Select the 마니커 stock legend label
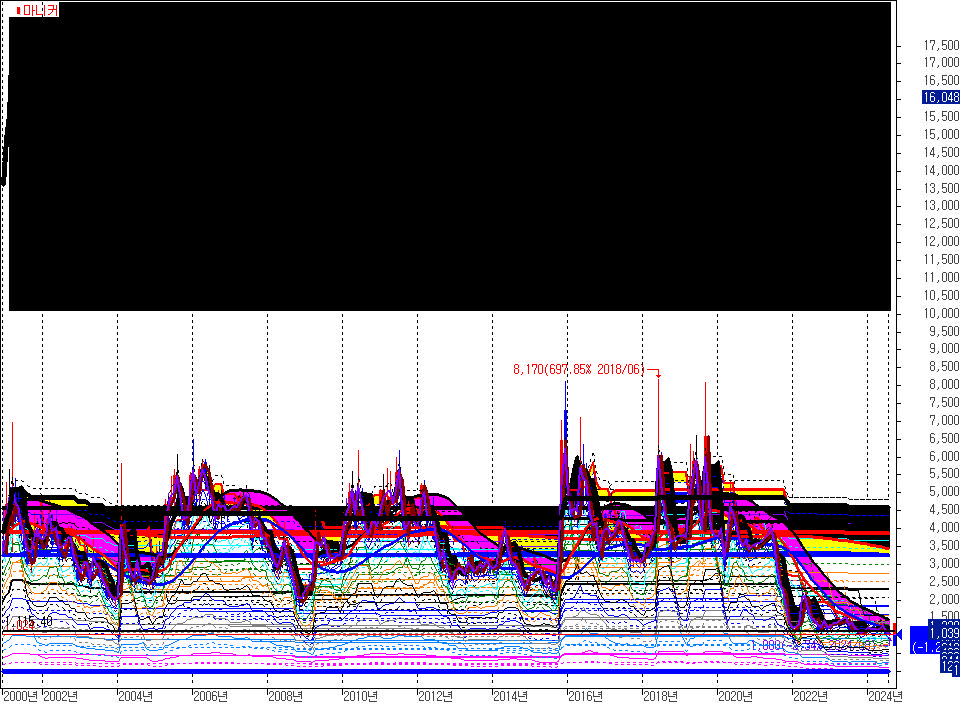 click(41, 10)
